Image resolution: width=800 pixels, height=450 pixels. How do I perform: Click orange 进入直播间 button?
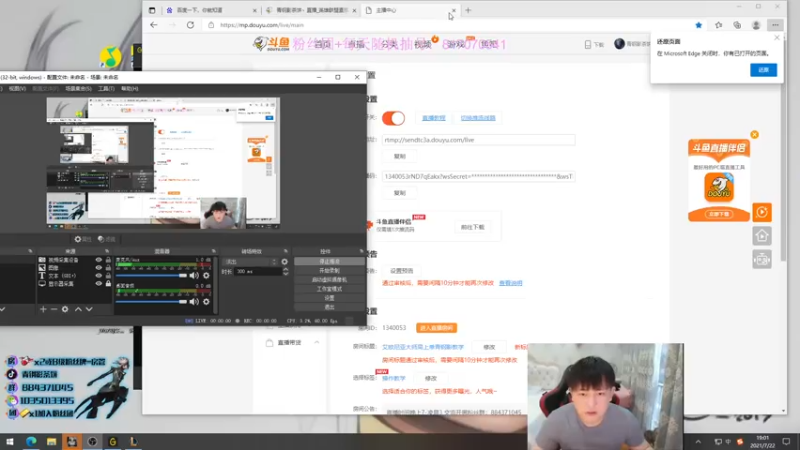[436, 328]
